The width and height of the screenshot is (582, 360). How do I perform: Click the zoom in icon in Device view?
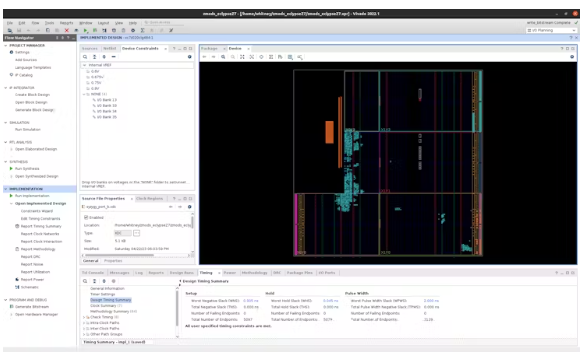coord(223,57)
